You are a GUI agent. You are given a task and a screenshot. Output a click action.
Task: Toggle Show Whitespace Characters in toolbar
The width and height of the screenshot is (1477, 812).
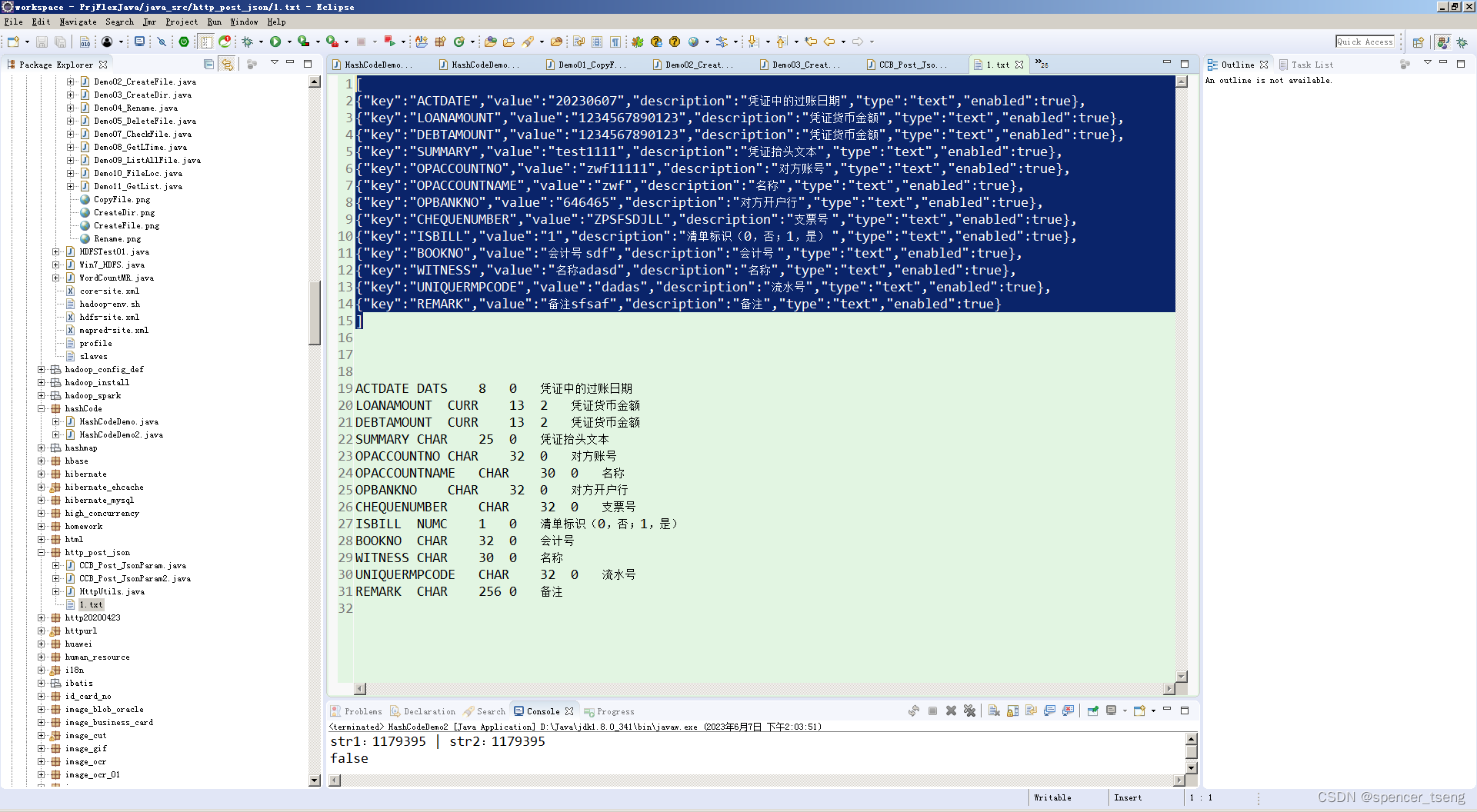coord(616,42)
